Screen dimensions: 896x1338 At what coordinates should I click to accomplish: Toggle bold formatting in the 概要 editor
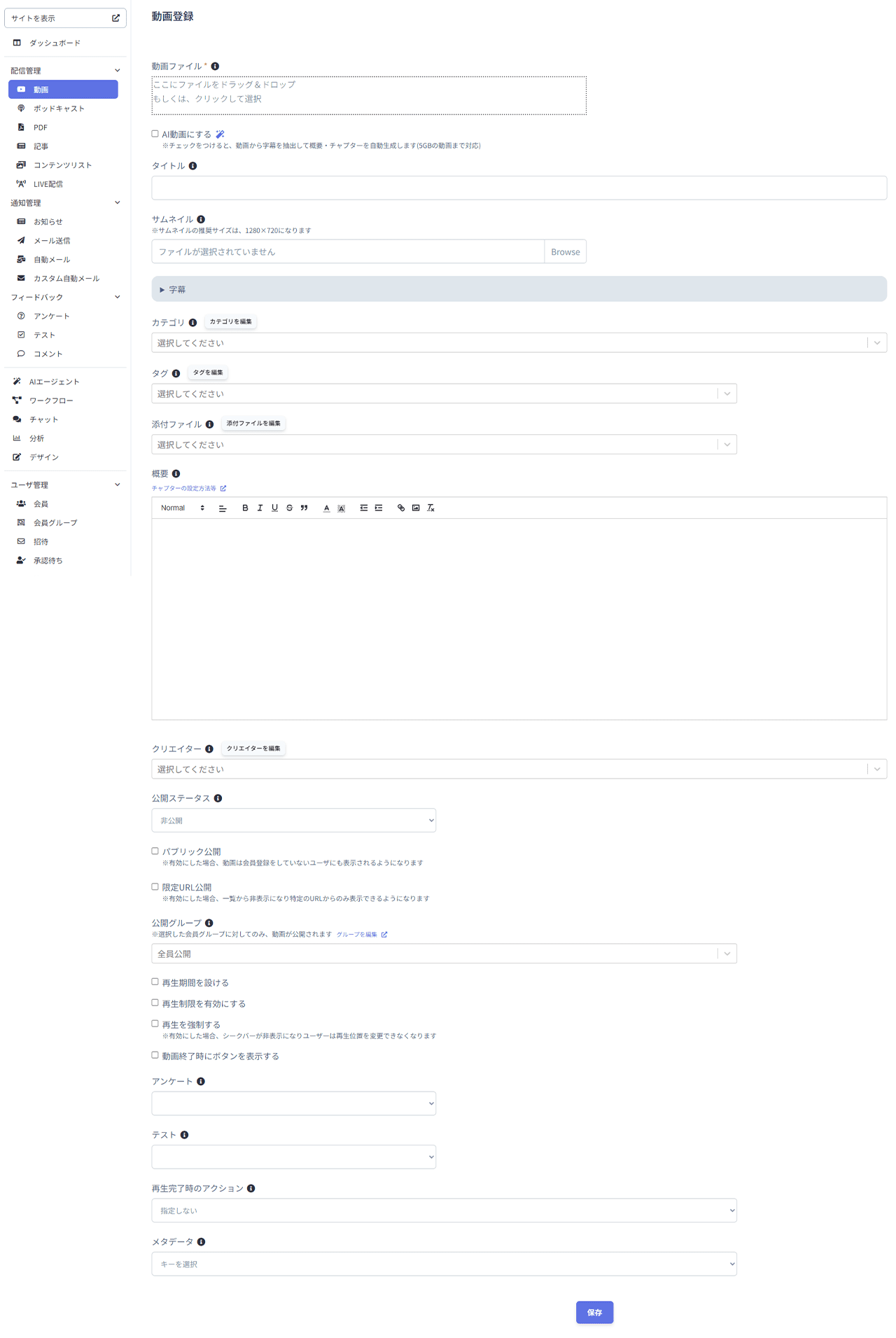(x=245, y=508)
